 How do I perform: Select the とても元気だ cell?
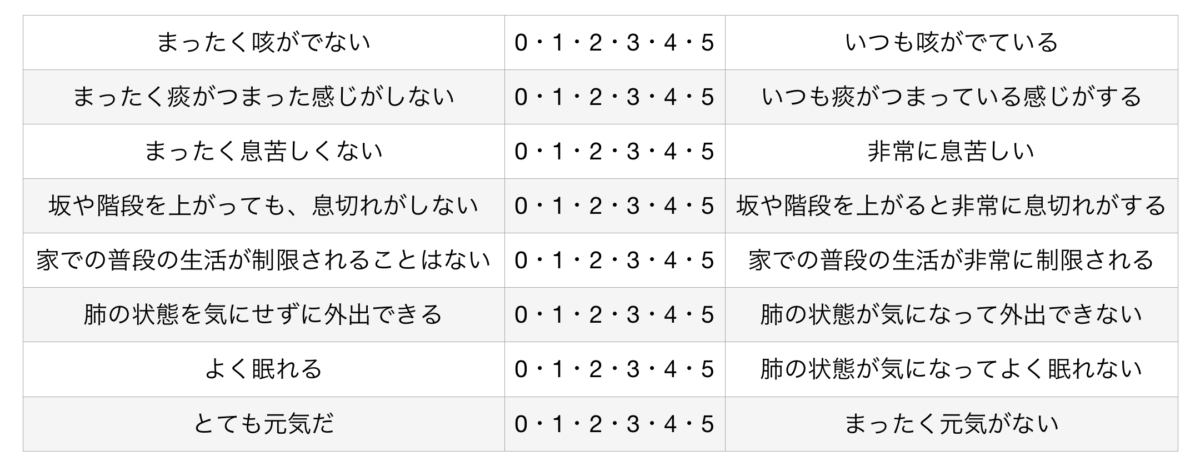(264, 424)
